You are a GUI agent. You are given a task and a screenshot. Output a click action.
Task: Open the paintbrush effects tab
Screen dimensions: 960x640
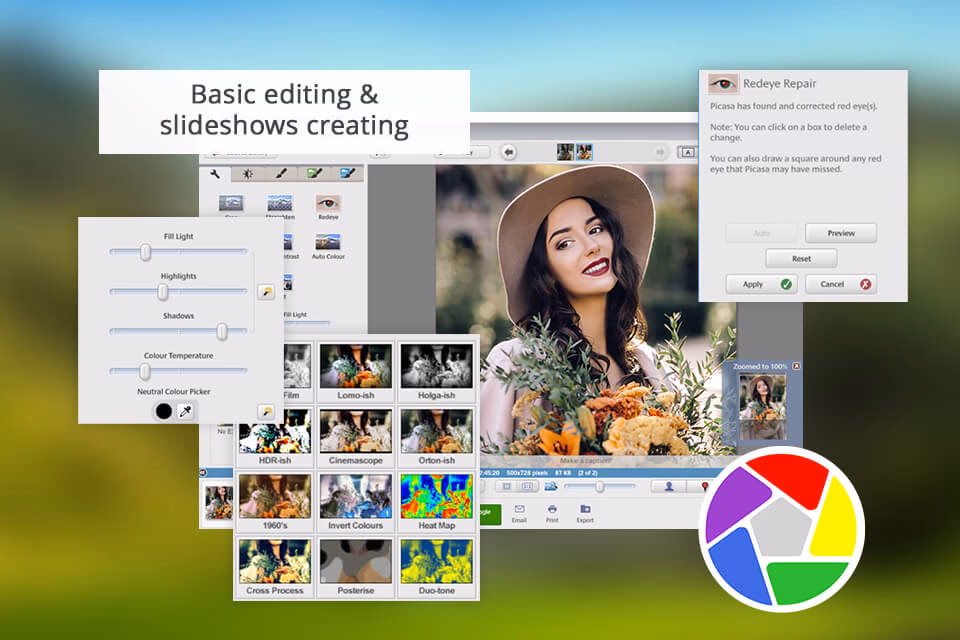click(282, 173)
